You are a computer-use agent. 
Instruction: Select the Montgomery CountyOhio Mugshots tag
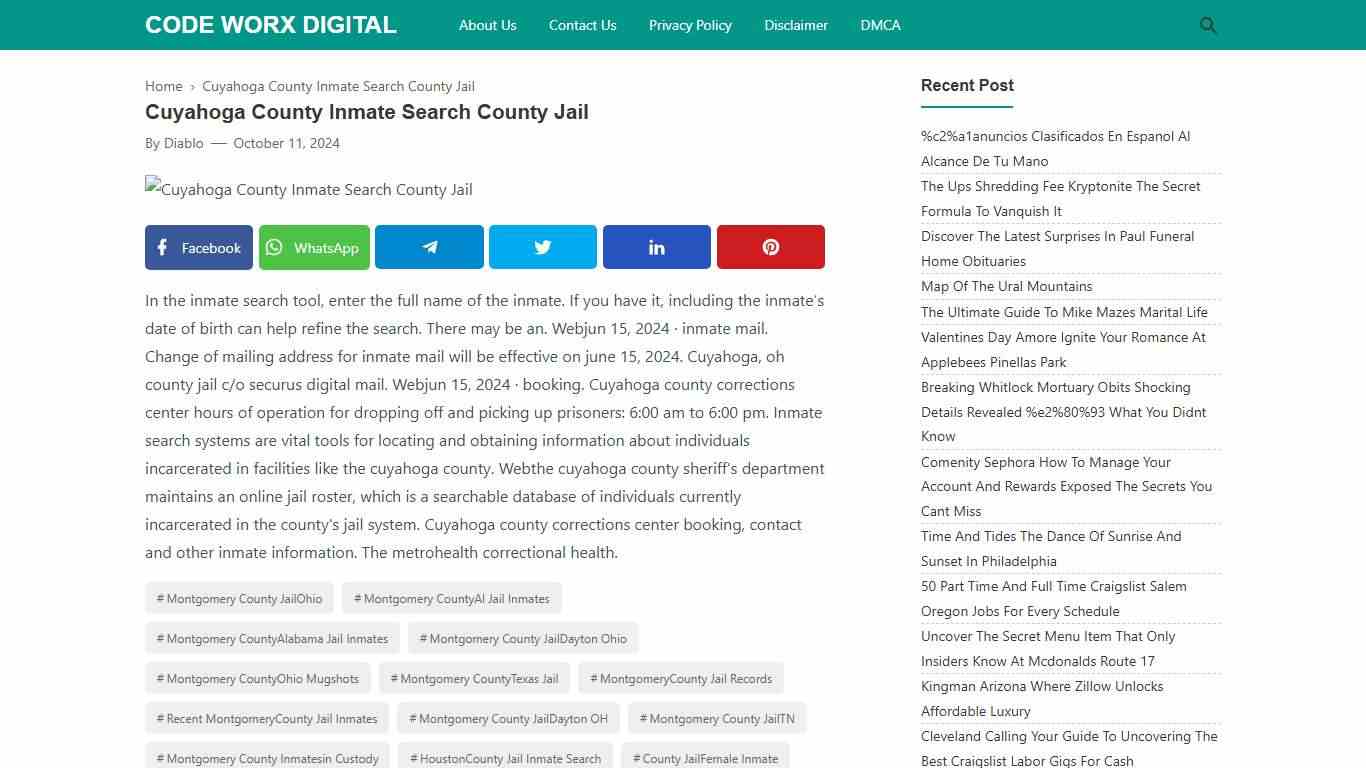click(257, 678)
